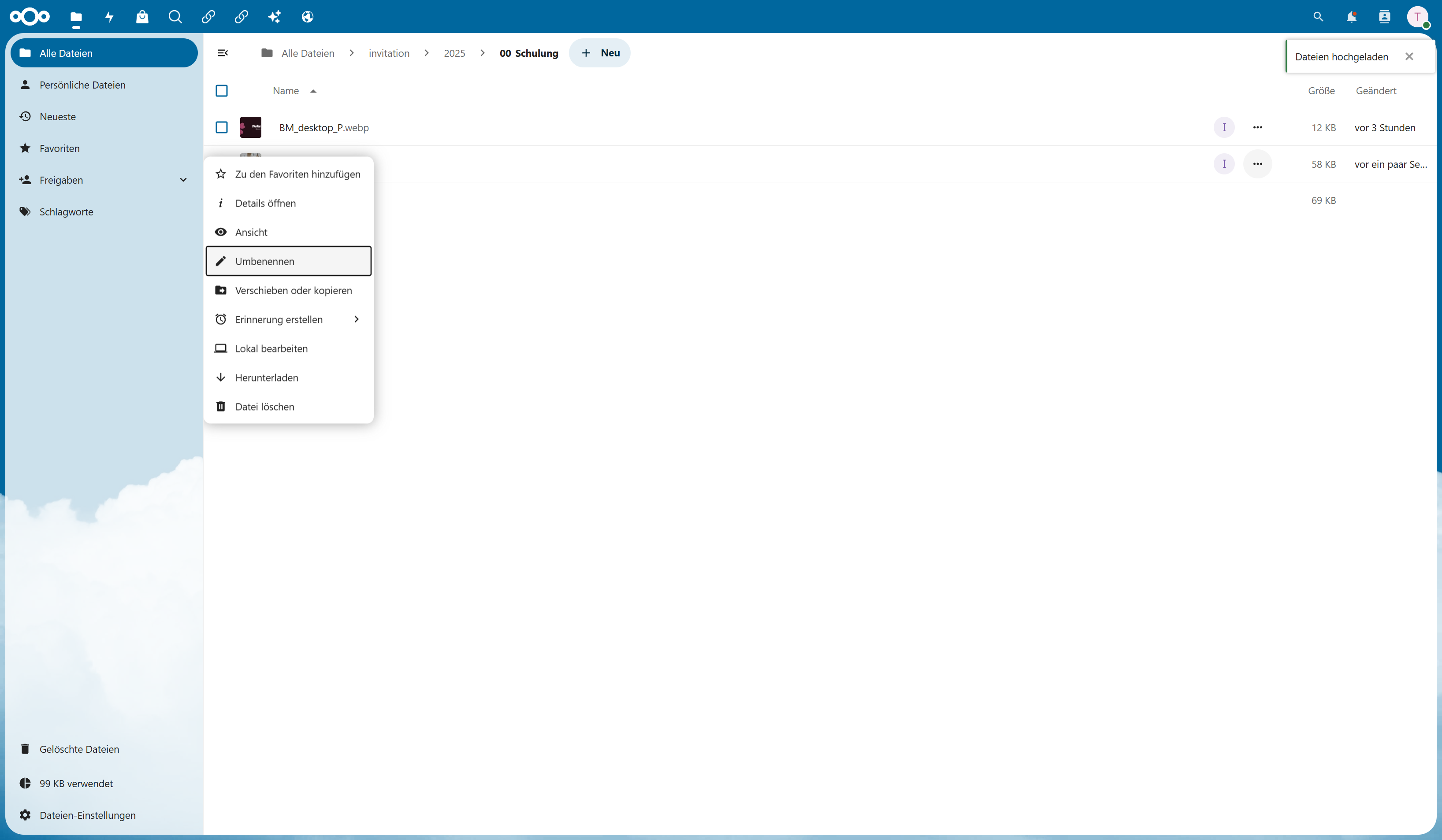Image resolution: width=1442 pixels, height=840 pixels.
Task: Open the Activity lightning bolt icon
Action: click(109, 17)
